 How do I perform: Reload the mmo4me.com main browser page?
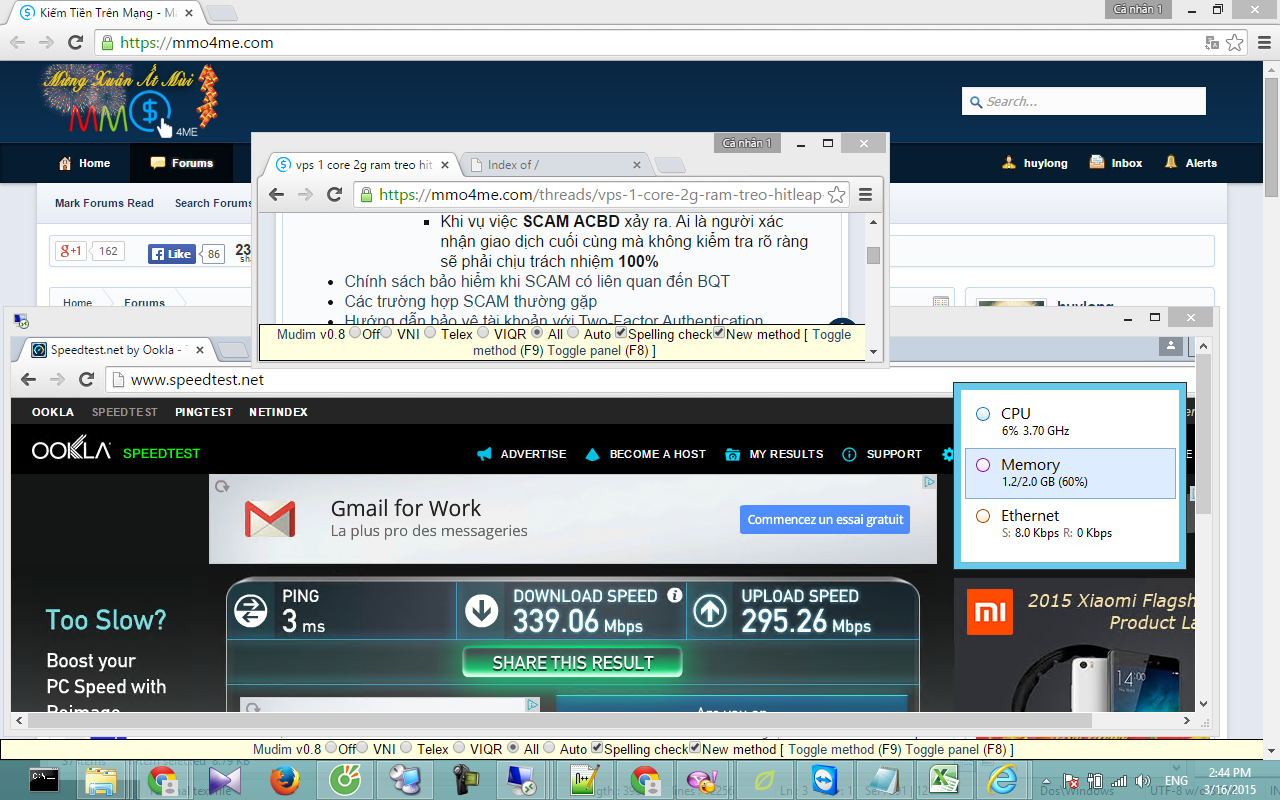click(75, 42)
